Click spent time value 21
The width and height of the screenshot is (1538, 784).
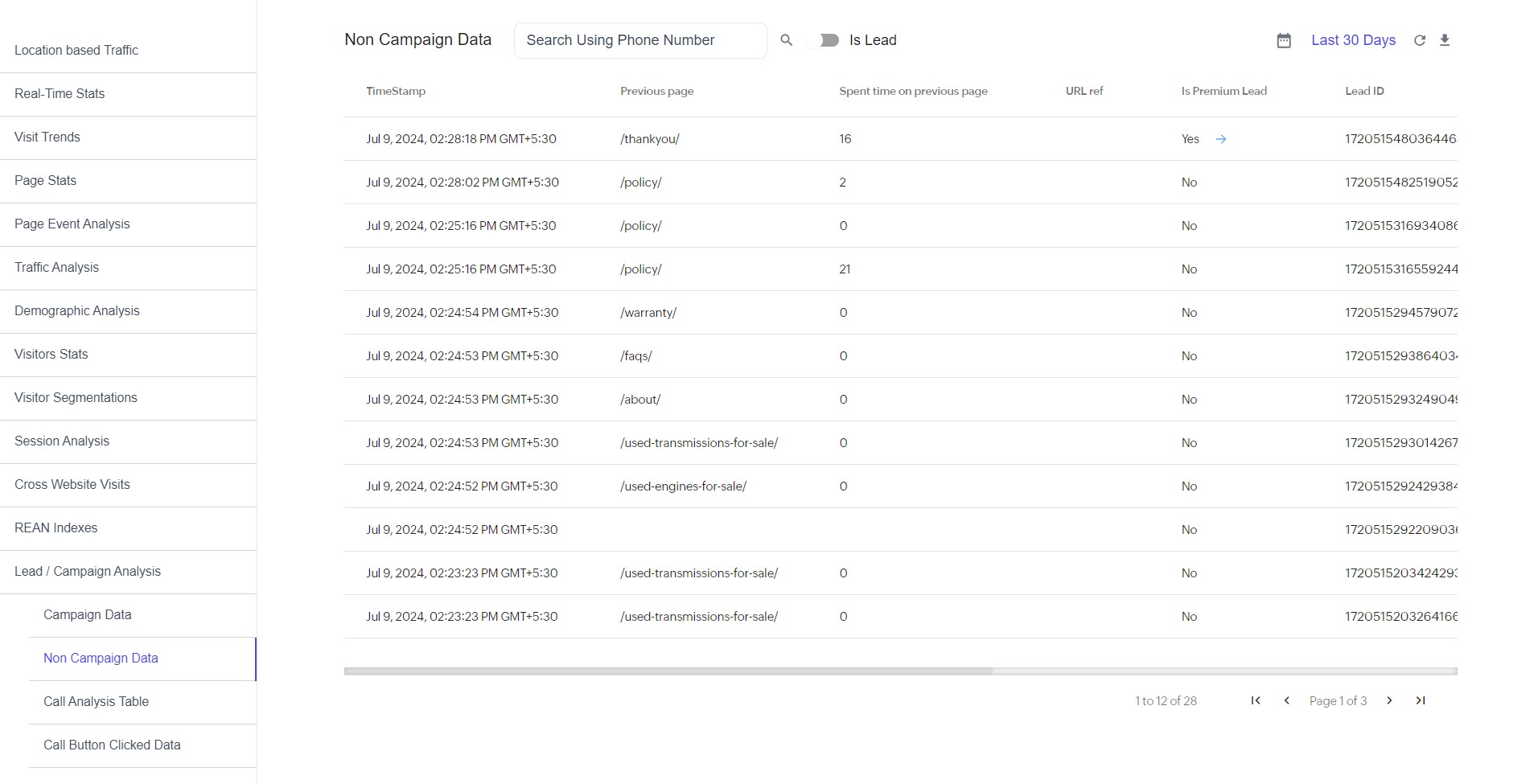pyautogui.click(x=845, y=269)
